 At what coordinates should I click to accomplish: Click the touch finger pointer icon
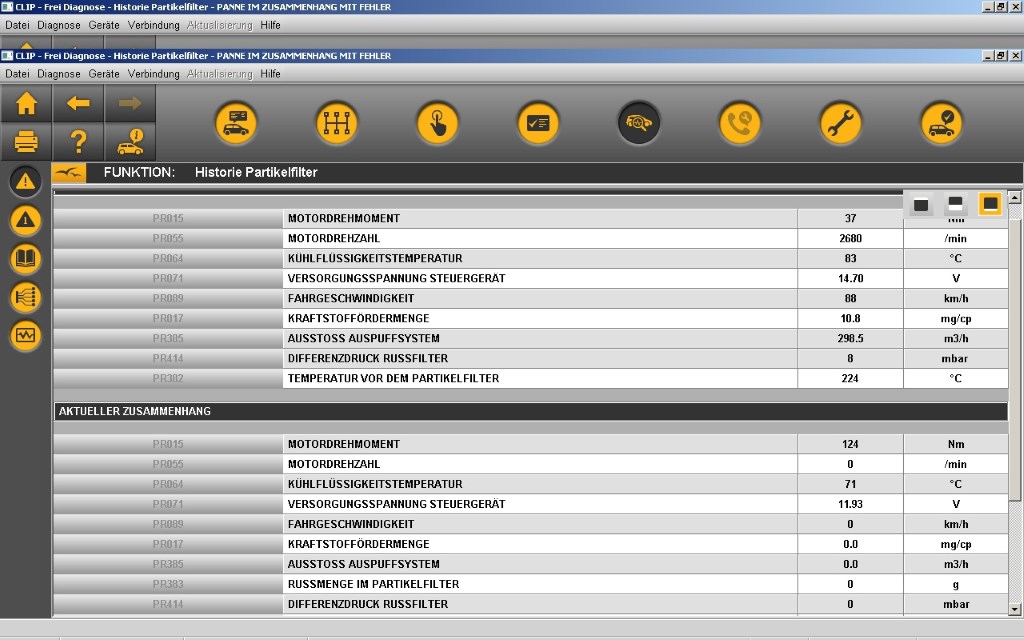tap(437, 124)
